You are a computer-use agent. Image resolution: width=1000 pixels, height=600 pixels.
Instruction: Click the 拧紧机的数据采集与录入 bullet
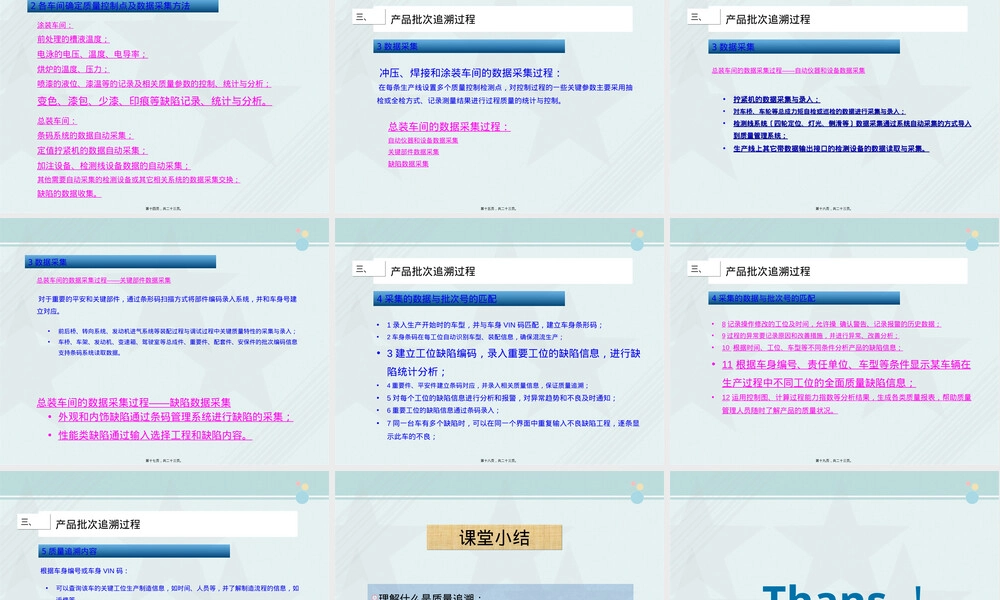click(776, 99)
